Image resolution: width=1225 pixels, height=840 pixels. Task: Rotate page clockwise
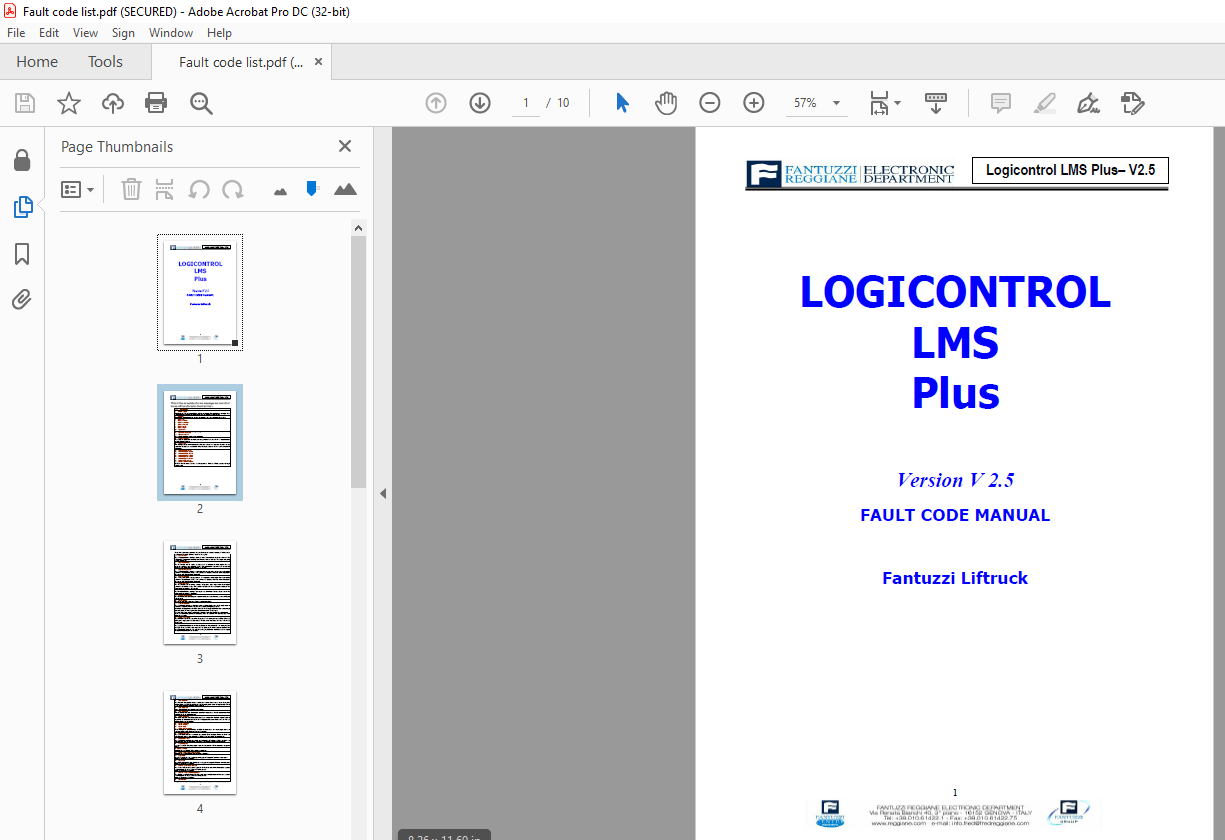233,189
